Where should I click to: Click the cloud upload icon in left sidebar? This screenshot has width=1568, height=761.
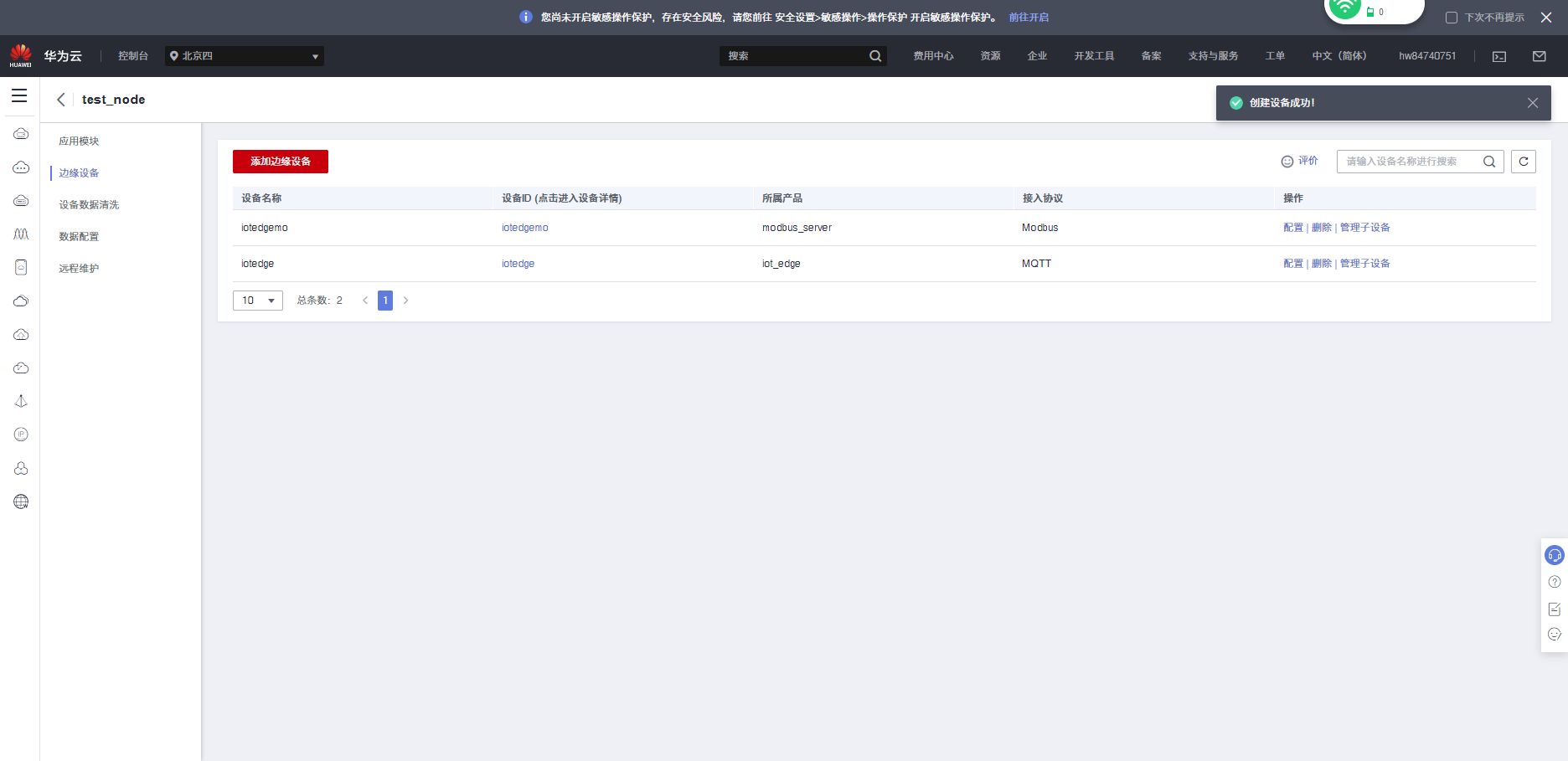pos(21,334)
